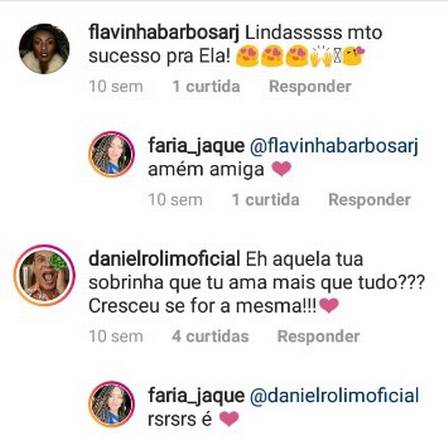
Task: Open the @flavinhabarbosarj mention link
Action: (334, 146)
